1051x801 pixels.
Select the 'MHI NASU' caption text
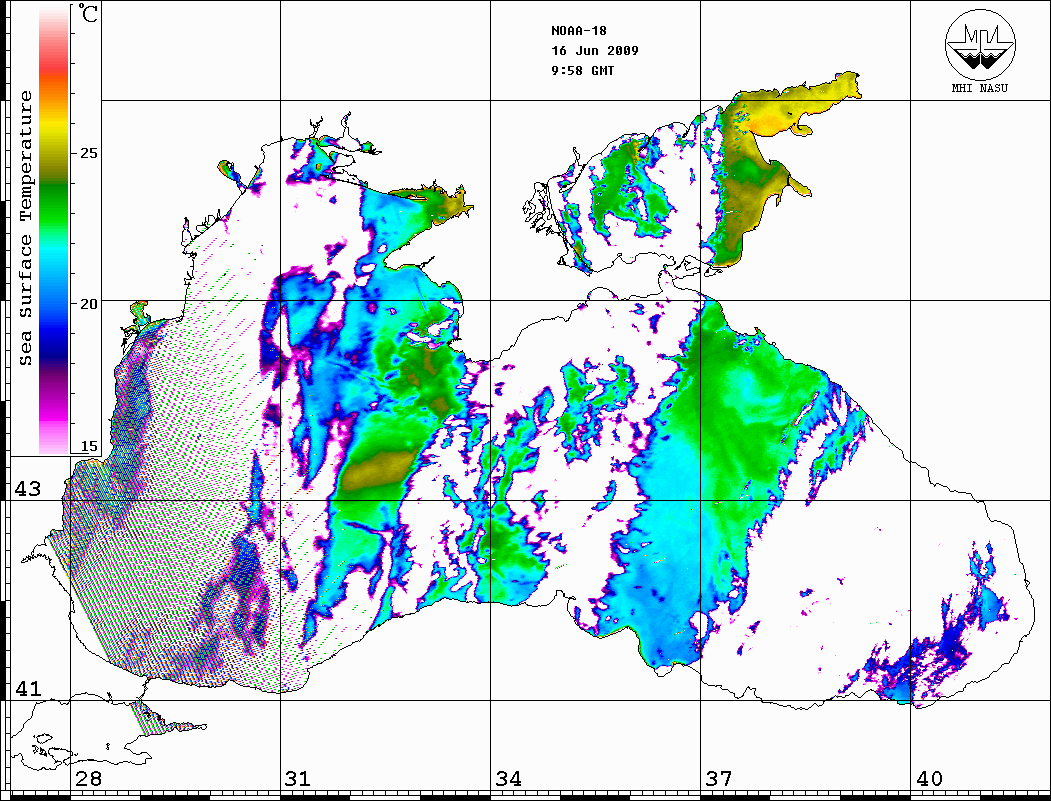click(980, 88)
